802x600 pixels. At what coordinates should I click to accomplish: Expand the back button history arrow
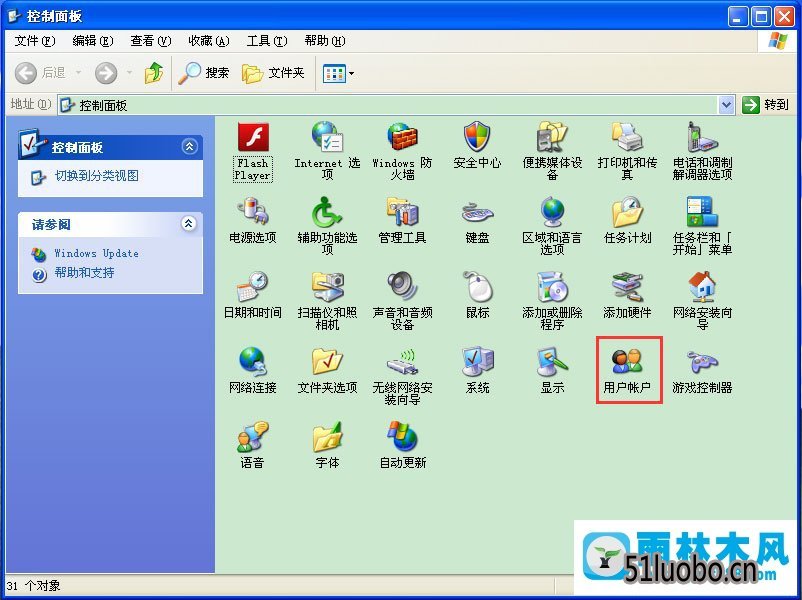tap(78, 73)
